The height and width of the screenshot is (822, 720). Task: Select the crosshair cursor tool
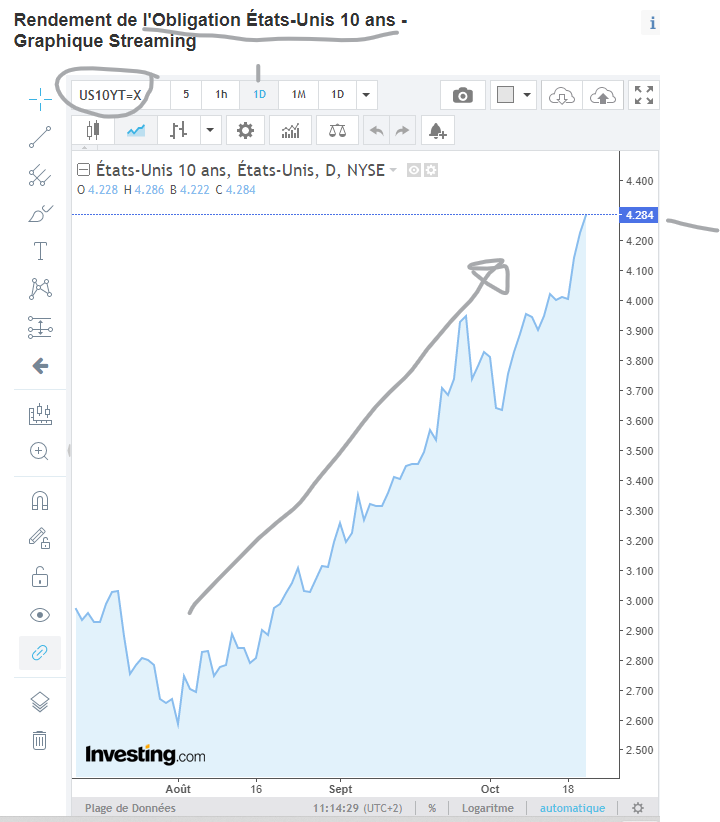[40, 100]
